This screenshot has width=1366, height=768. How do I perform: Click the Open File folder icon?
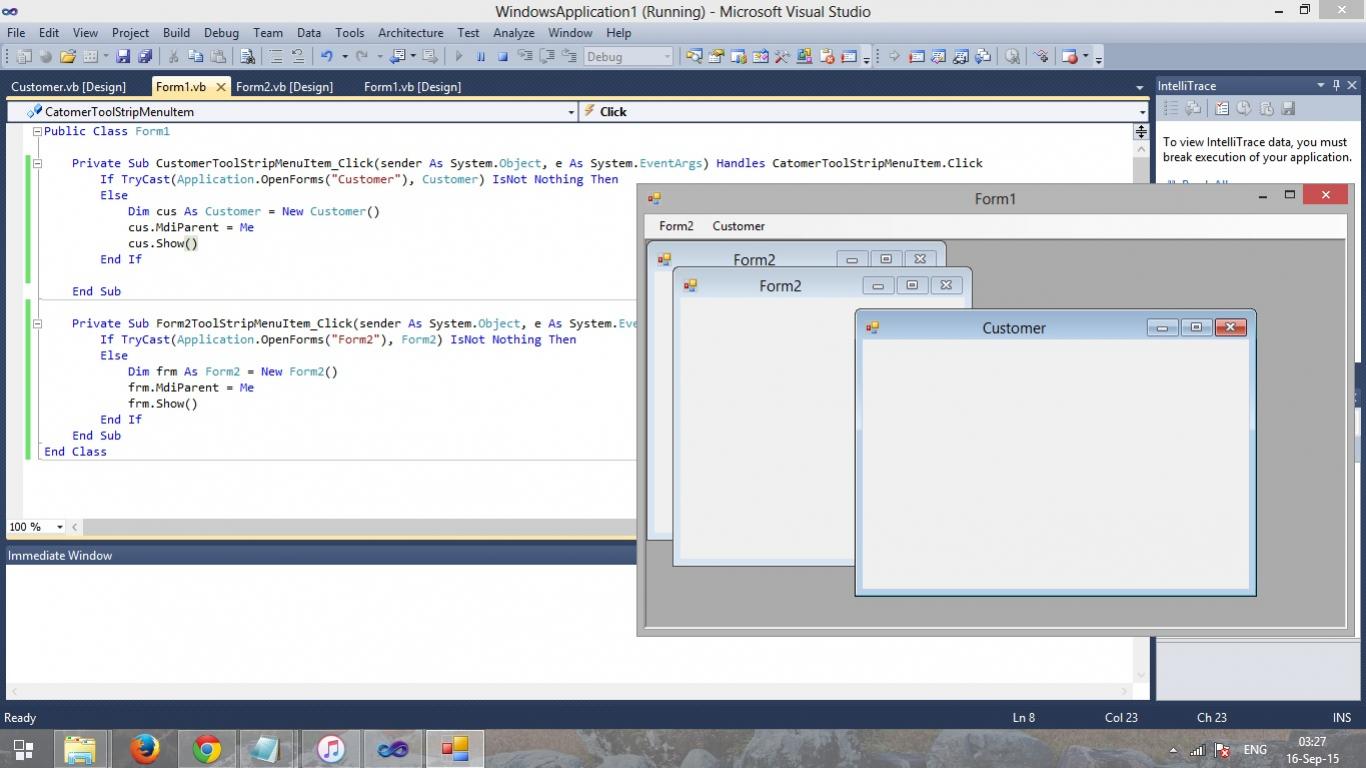[x=68, y=57]
